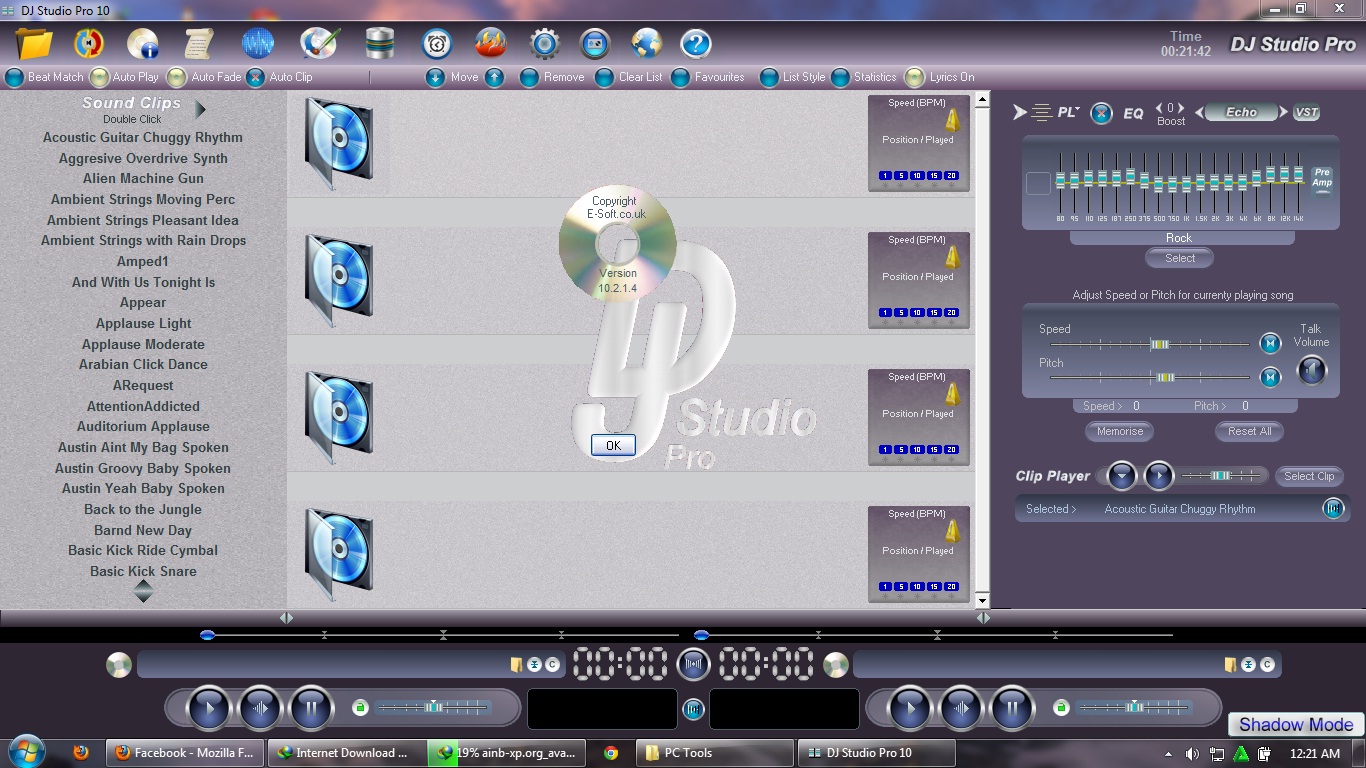Click the round blue screen toolbar icon
This screenshot has height=768, width=1366.
595,44
